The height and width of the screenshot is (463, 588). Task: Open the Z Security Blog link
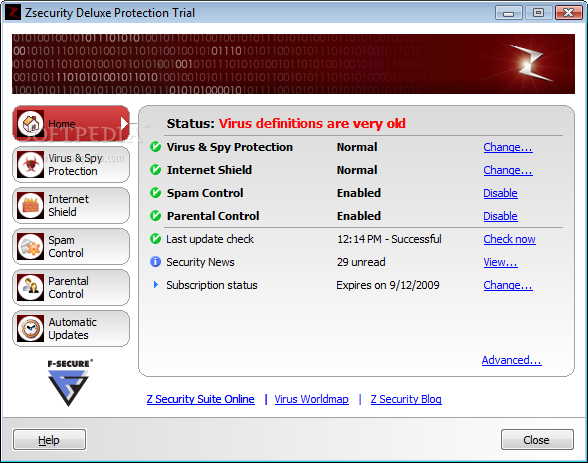point(406,399)
